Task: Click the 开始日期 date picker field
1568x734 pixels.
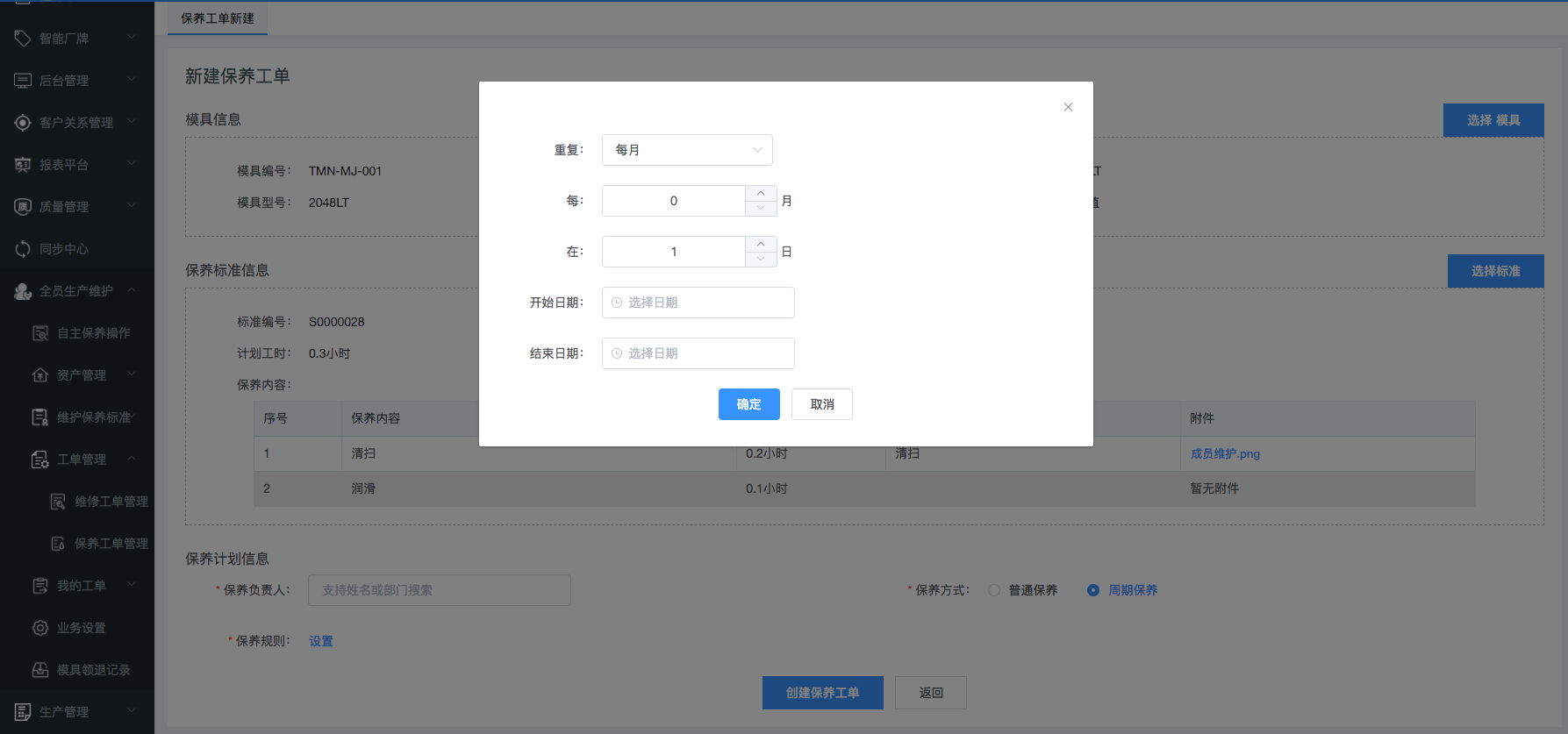Action: (x=698, y=303)
